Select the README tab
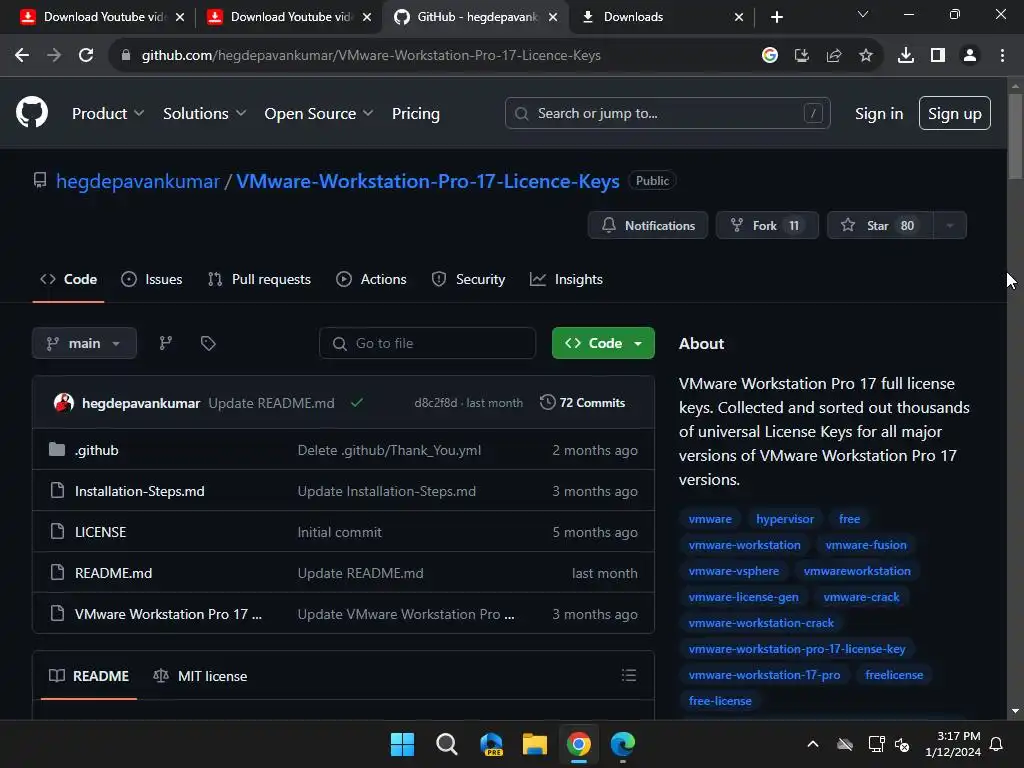Image resolution: width=1024 pixels, height=768 pixels. [89, 676]
